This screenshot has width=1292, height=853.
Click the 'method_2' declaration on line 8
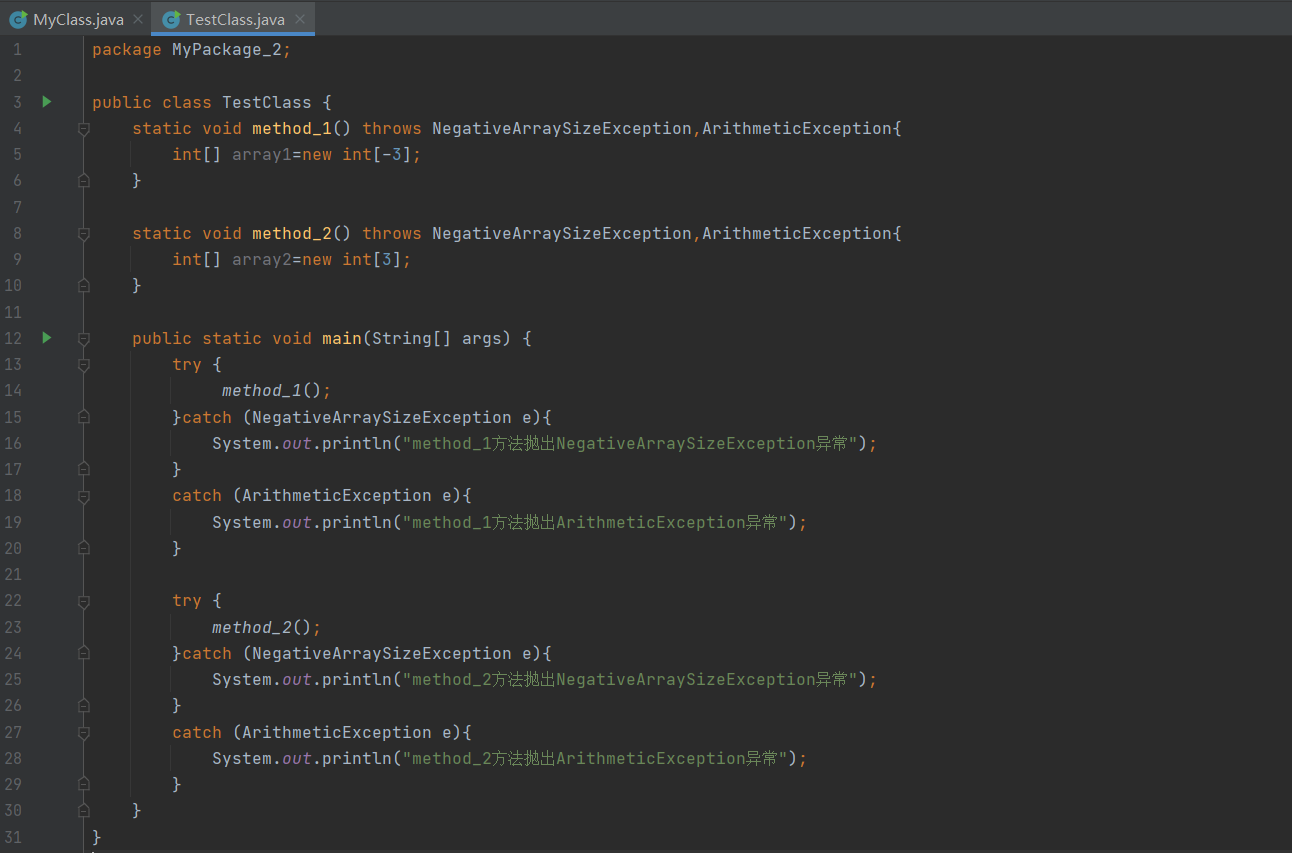click(x=292, y=233)
